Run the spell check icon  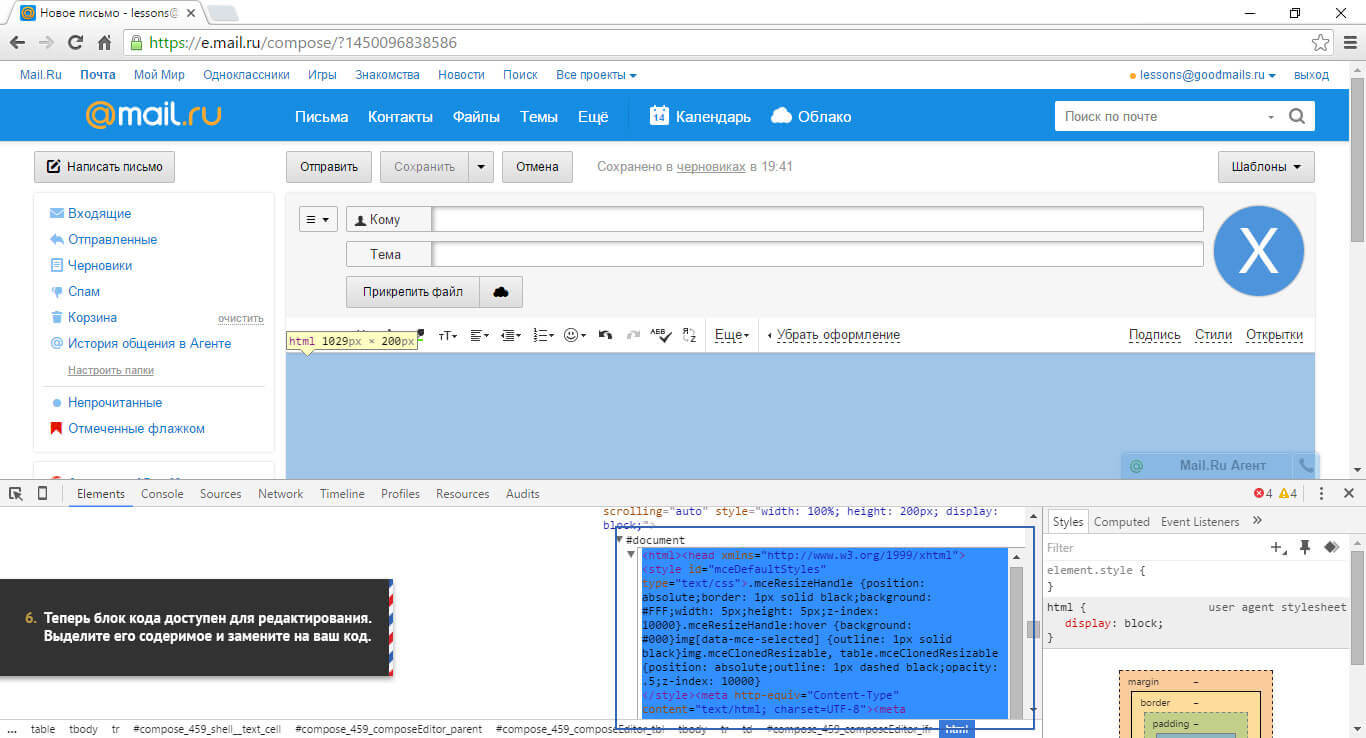pos(659,336)
